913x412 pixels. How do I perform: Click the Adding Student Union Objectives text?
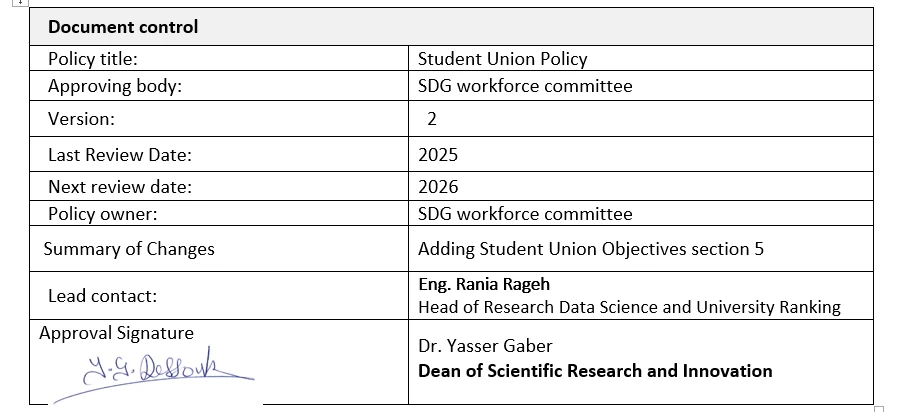(x=590, y=249)
